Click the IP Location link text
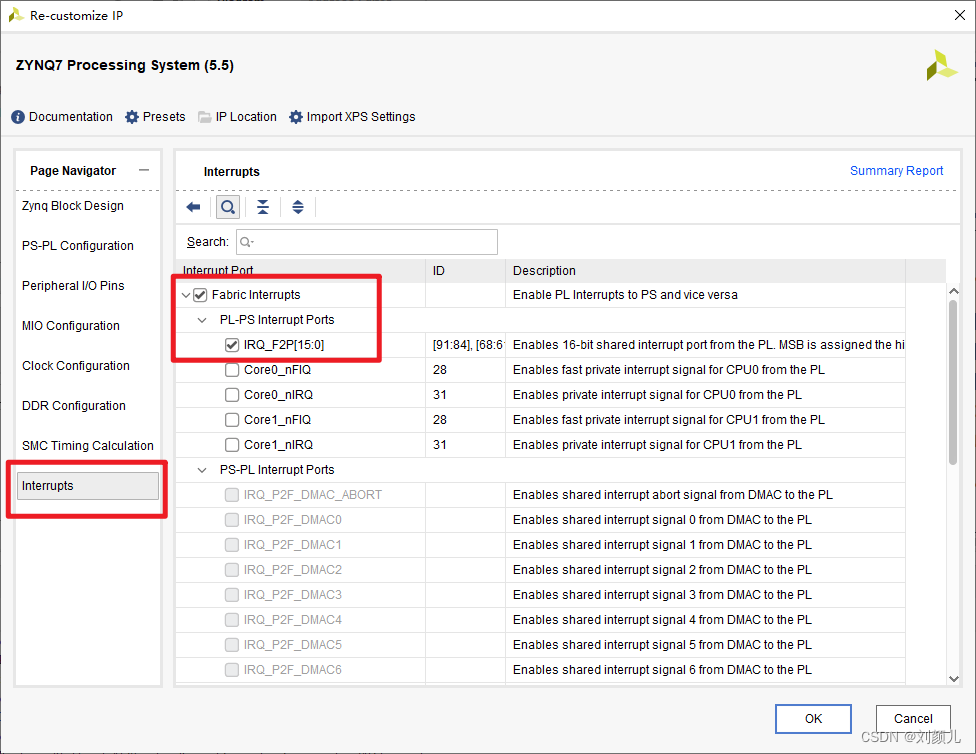This screenshot has width=976, height=754. click(x=246, y=117)
